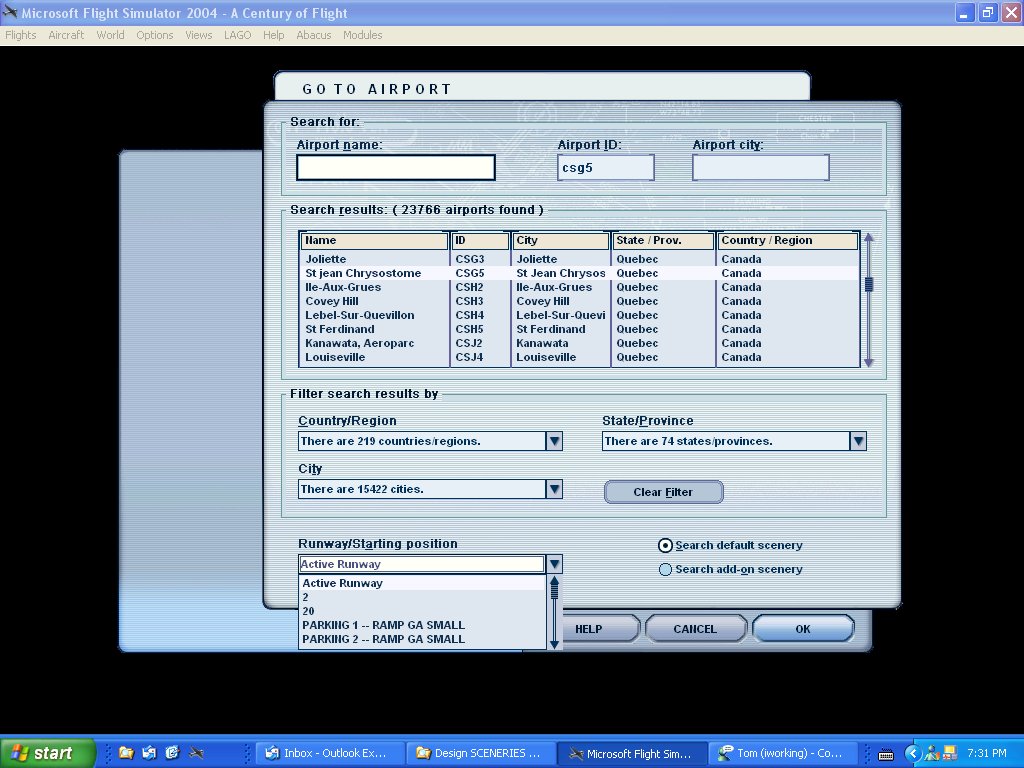Expand the State/Province filter dropdown
1024x768 pixels.
[858, 441]
